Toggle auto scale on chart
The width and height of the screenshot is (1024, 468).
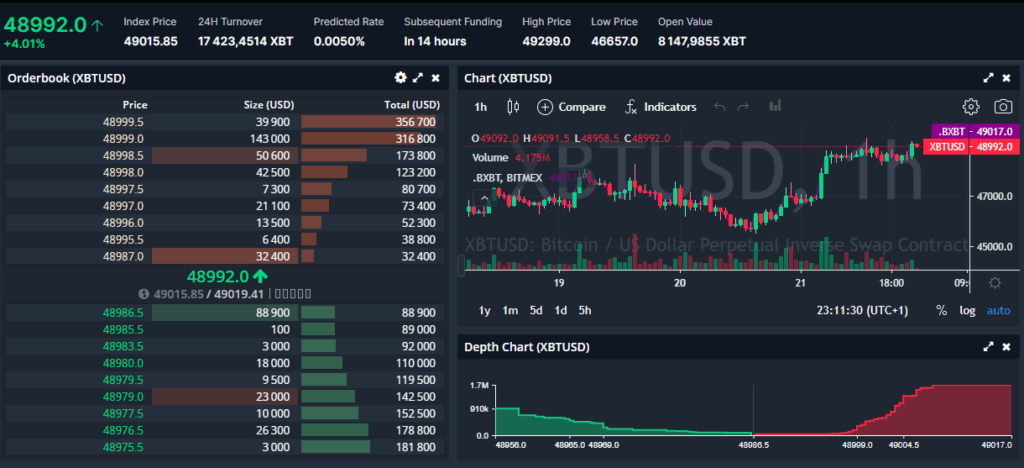999,311
